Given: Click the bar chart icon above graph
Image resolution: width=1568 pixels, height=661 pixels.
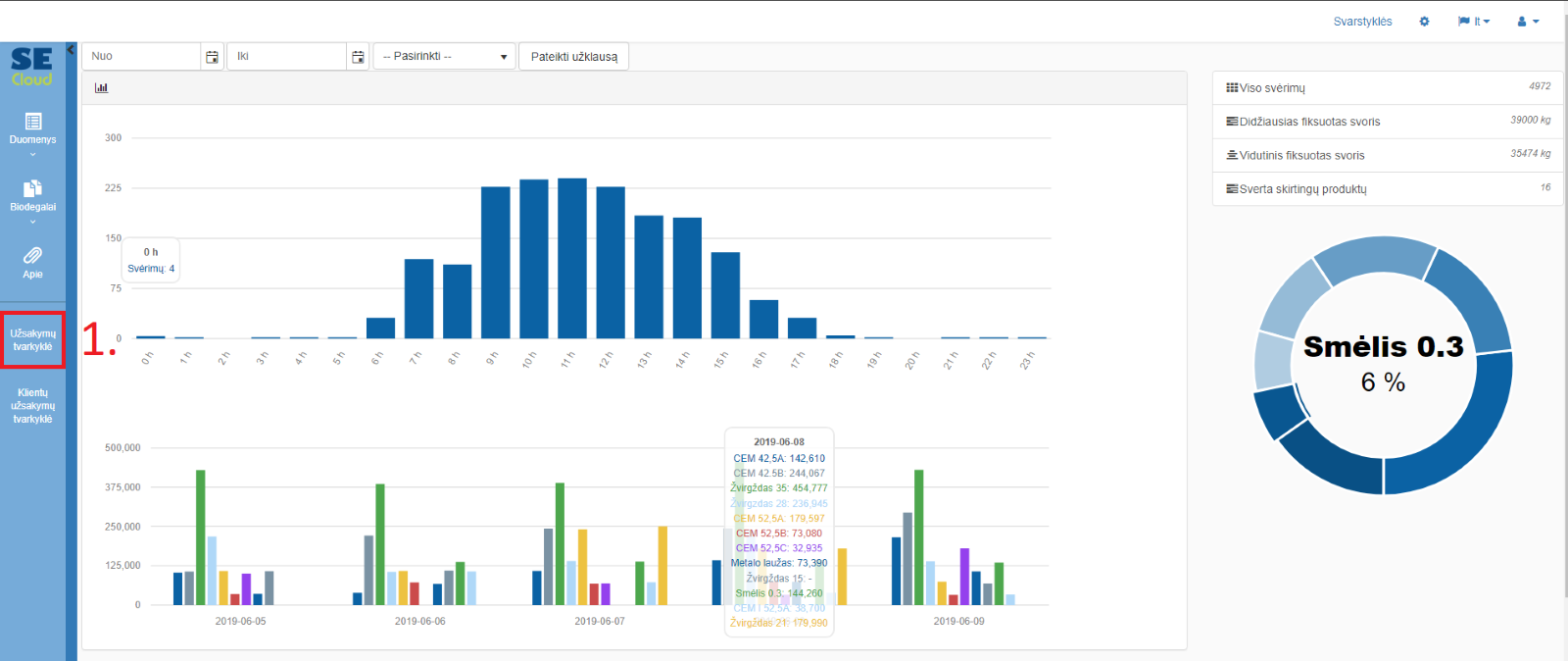Looking at the screenshot, I should 101,87.
